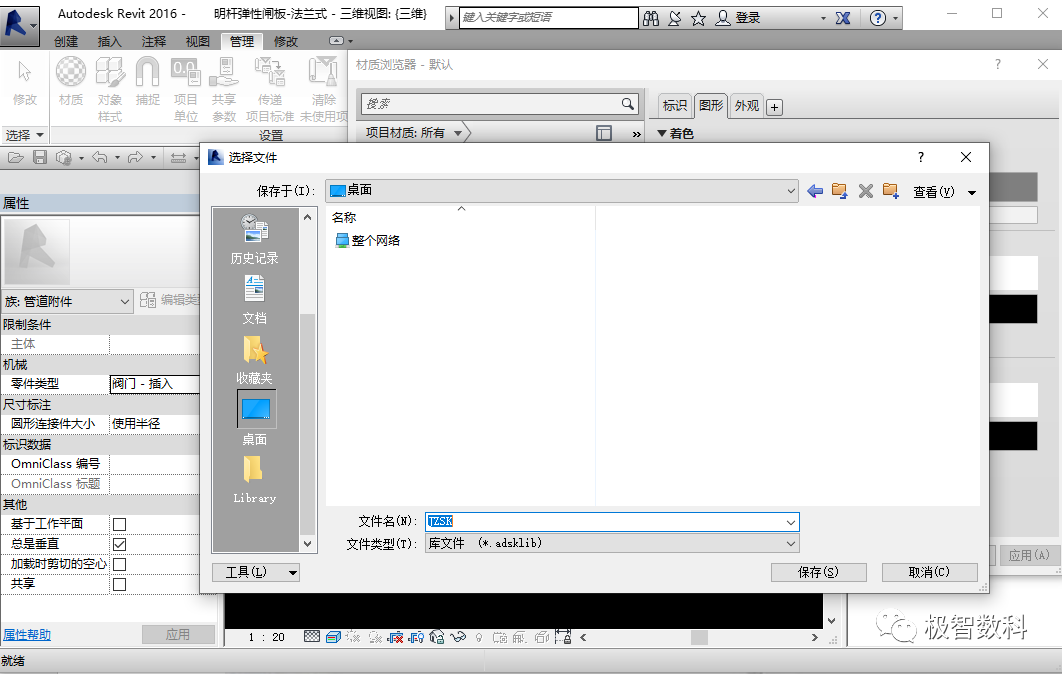Open the 文件类型 dropdown
The width and height of the screenshot is (1062, 674).
coord(612,543)
